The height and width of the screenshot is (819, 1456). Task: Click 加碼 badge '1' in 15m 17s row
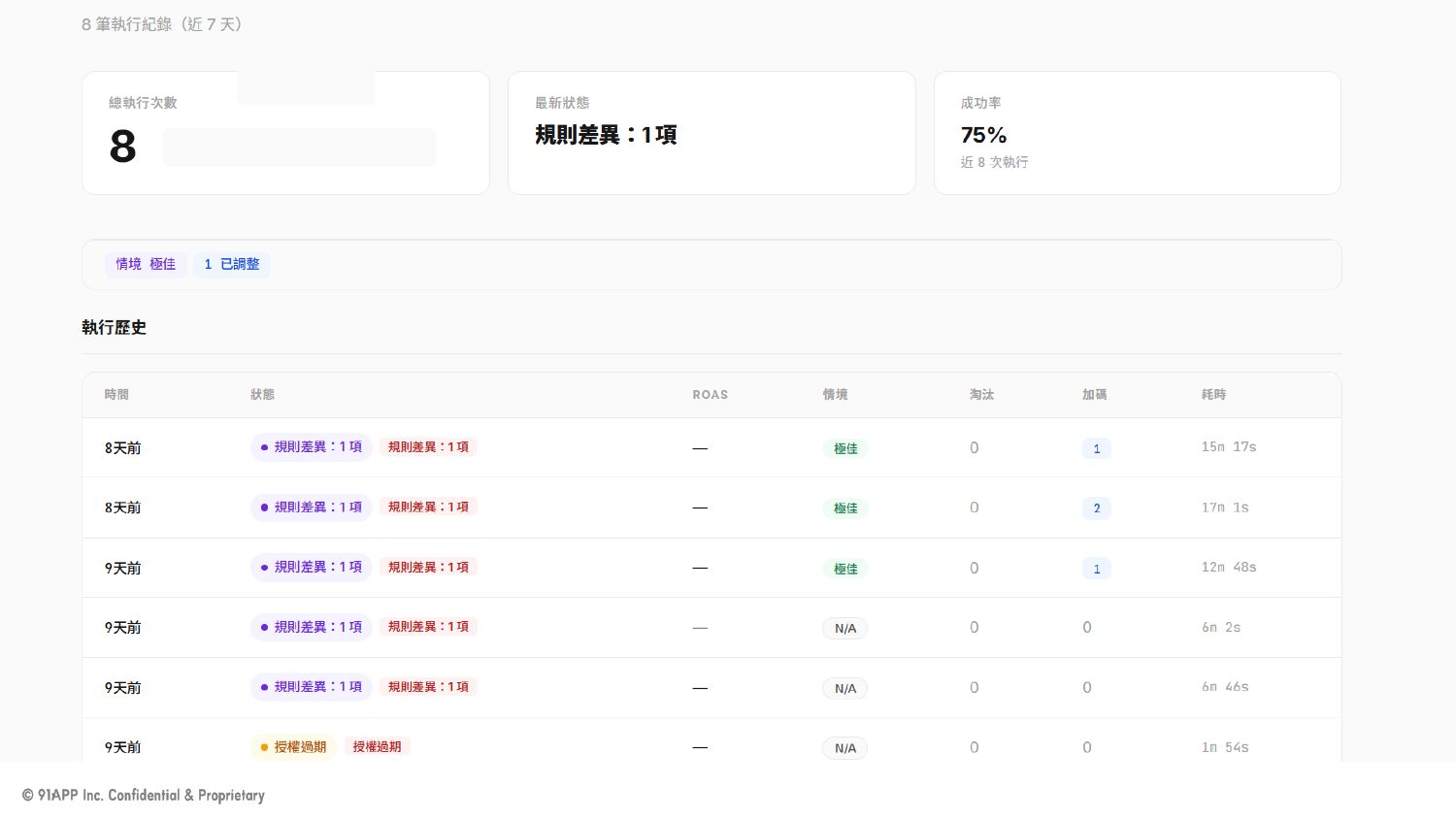pos(1097,448)
